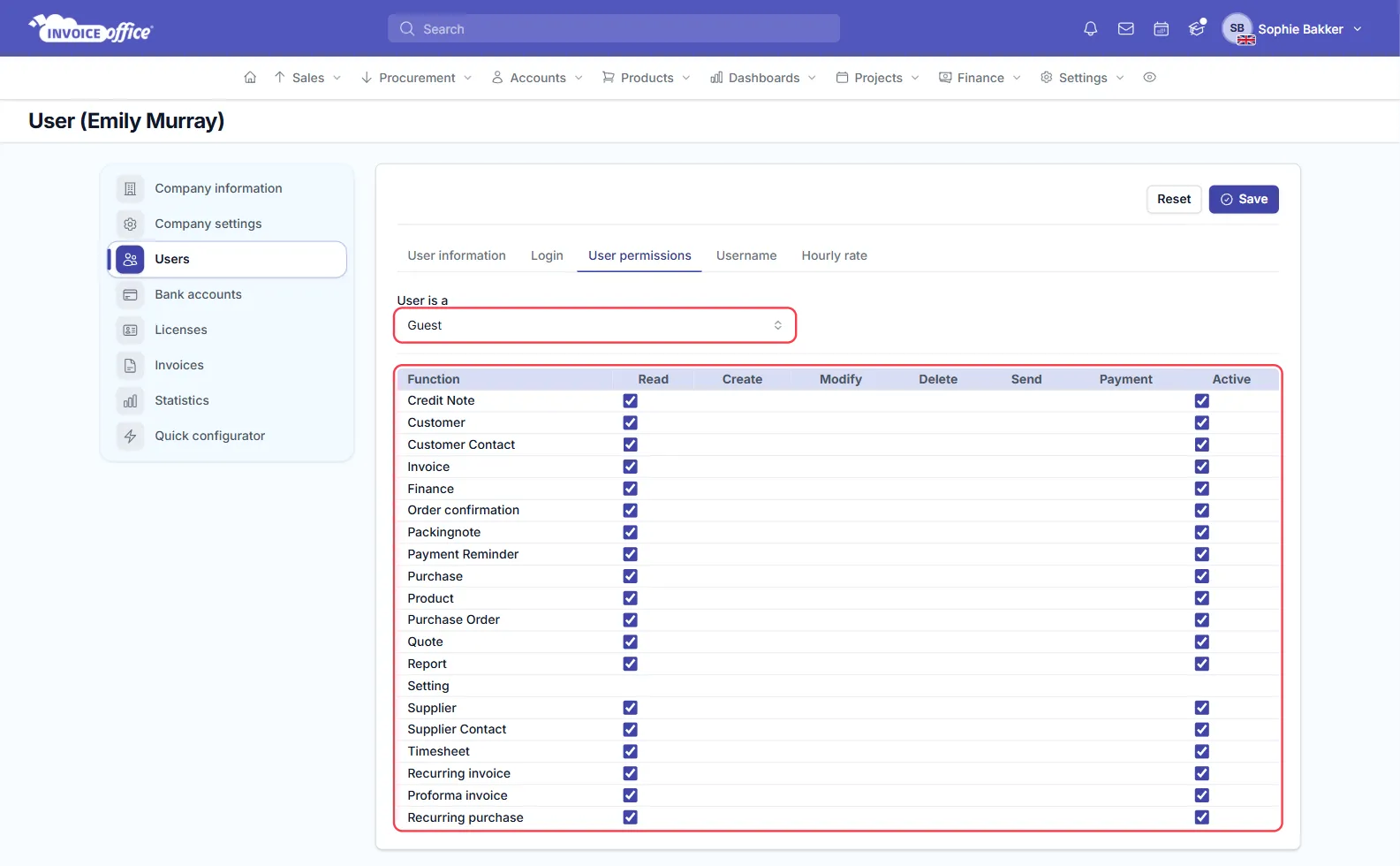Click the Save button
The image size is (1400, 866).
coord(1244,200)
